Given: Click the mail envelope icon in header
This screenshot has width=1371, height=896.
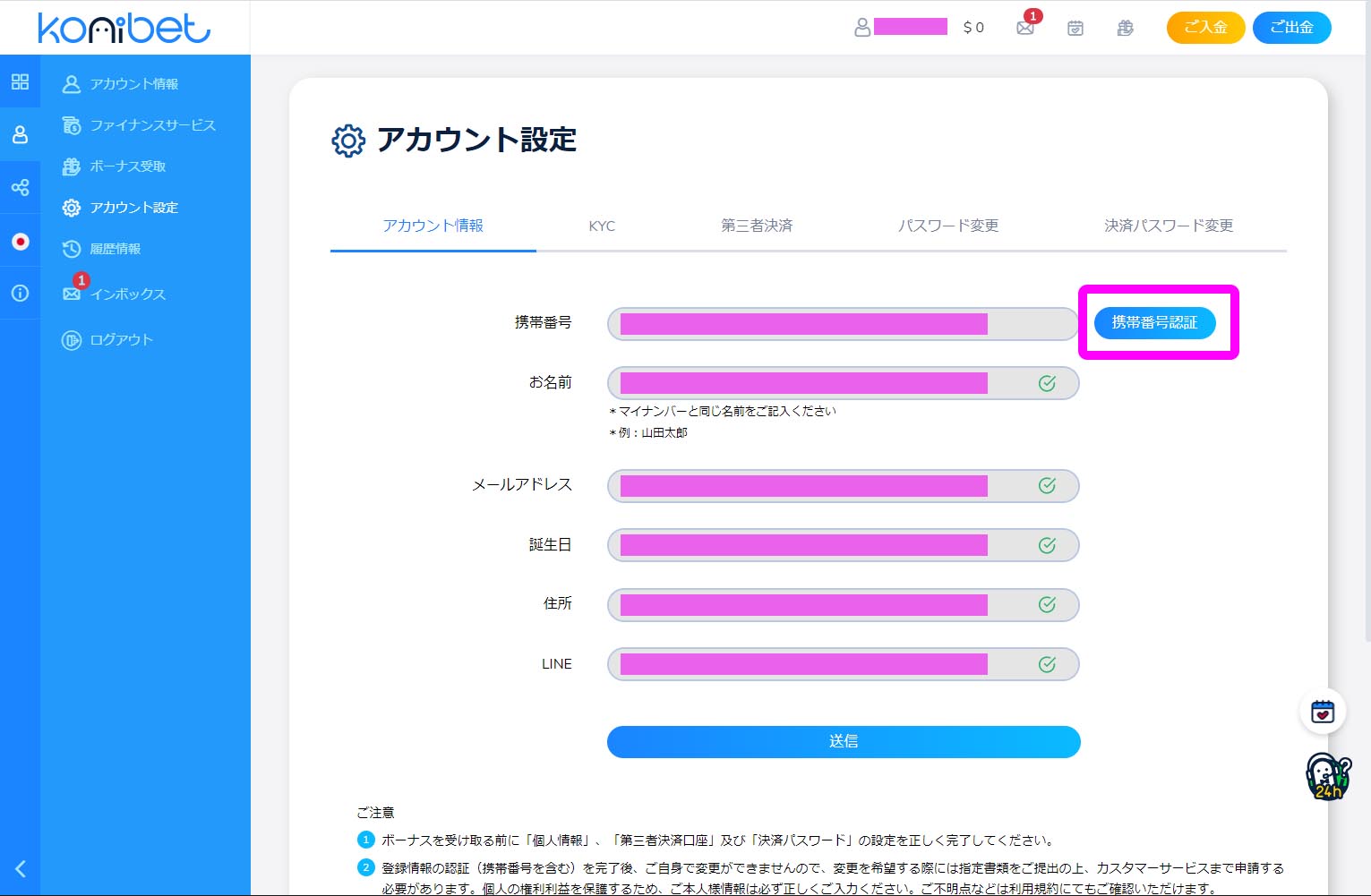Looking at the screenshot, I should tap(1025, 28).
